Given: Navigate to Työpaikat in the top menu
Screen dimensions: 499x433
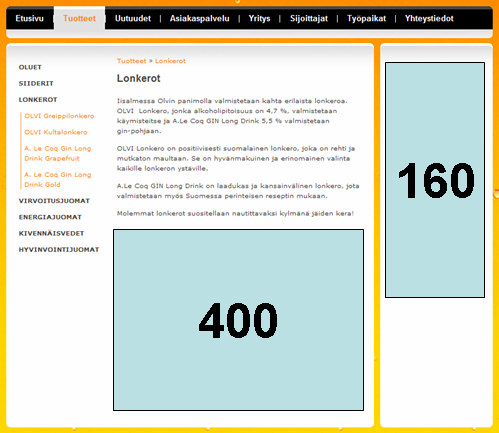Looking at the screenshot, I should 366,19.
